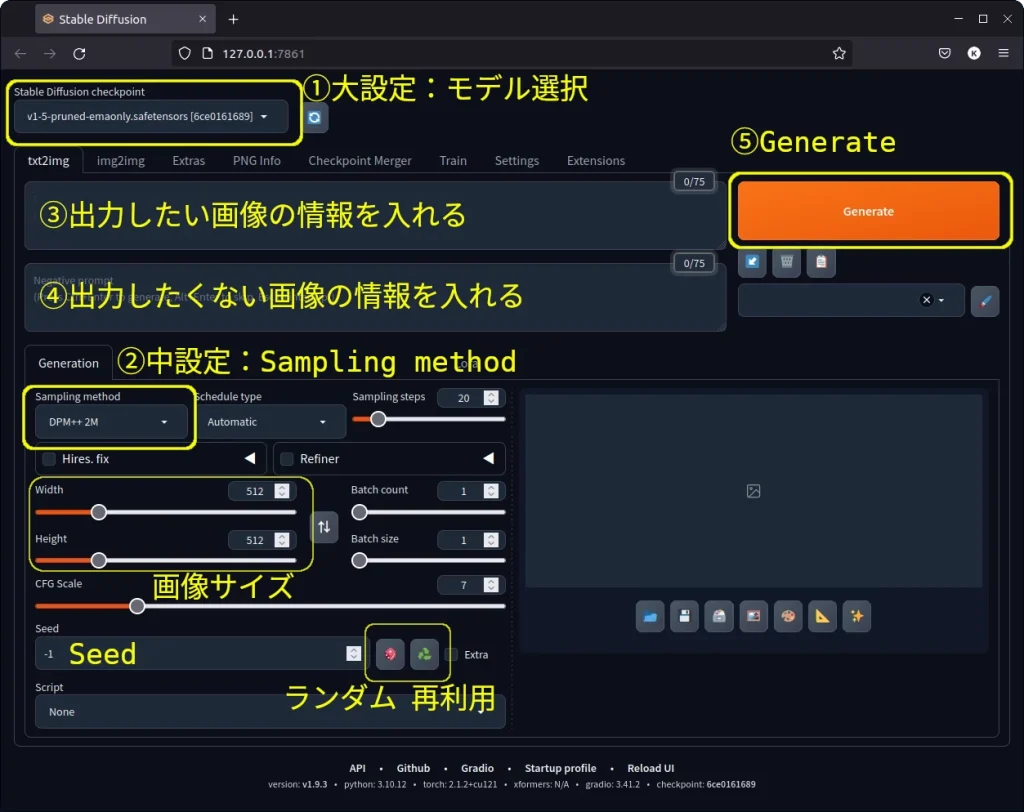
Task: Tick the Extra seed checkbox
Action: tap(451, 655)
